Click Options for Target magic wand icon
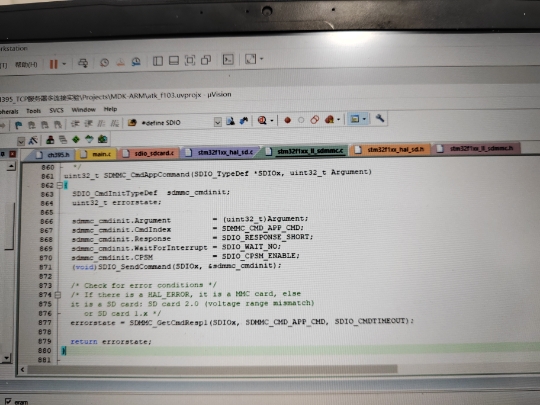The width and height of the screenshot is (540, 405). pos(33,140)
